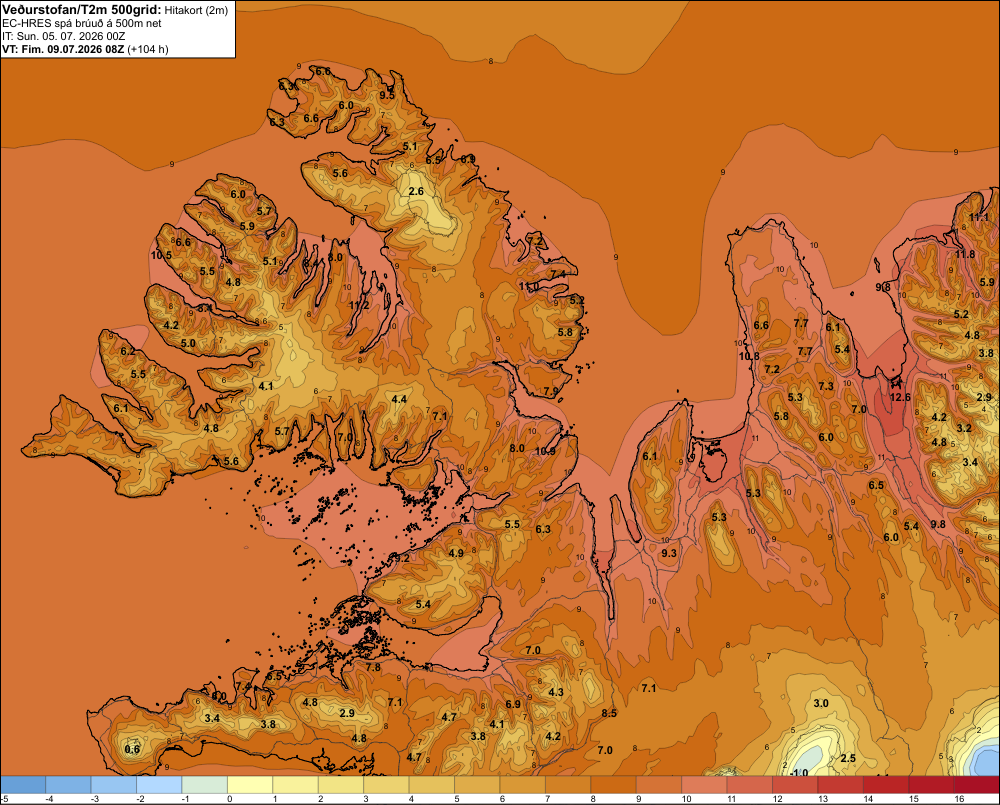Select the legend swatch between 8 and 9

614,785
